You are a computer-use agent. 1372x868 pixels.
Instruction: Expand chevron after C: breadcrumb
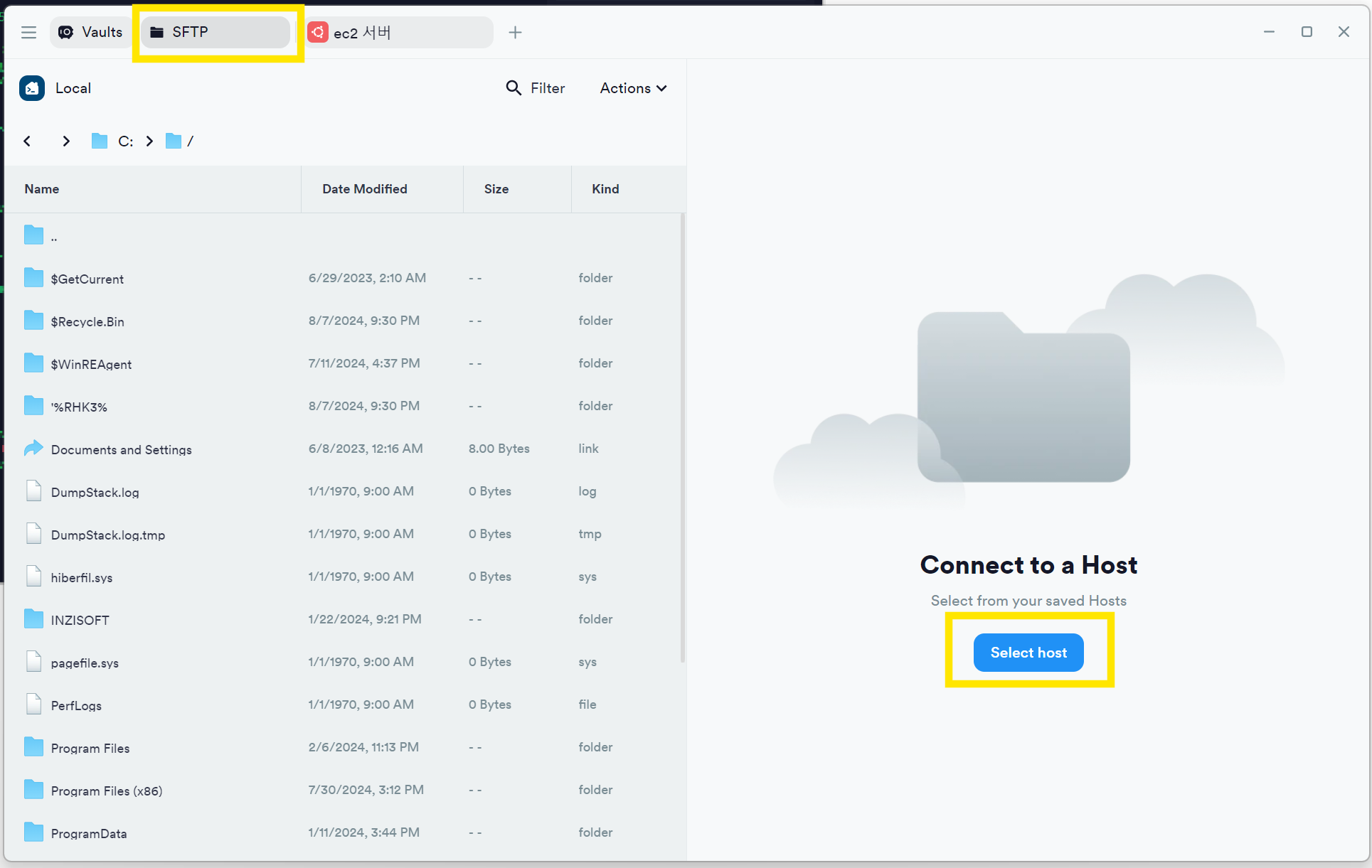coord(149,141)
